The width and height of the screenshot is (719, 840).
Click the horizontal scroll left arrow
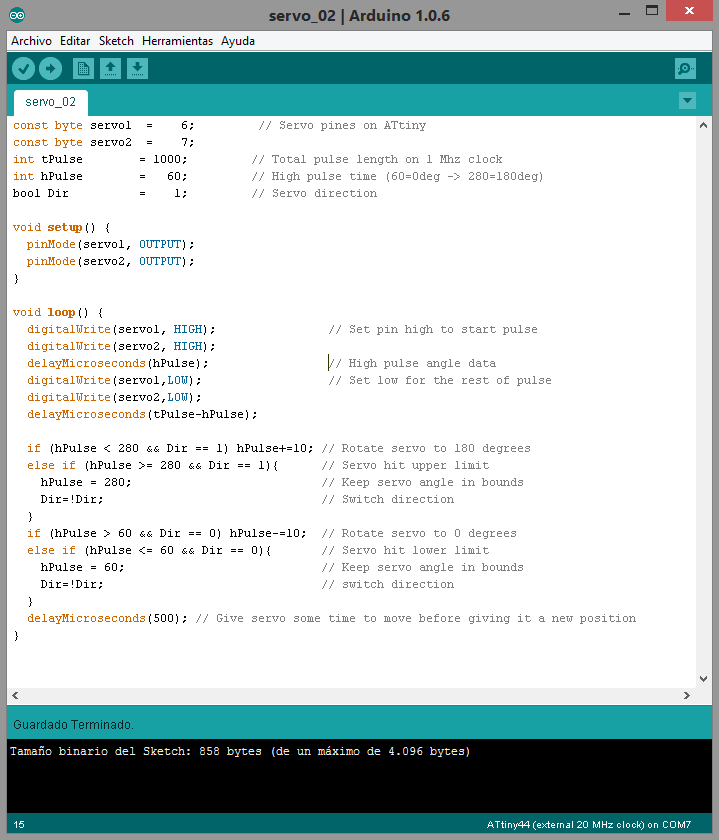(x=15, y=695)
